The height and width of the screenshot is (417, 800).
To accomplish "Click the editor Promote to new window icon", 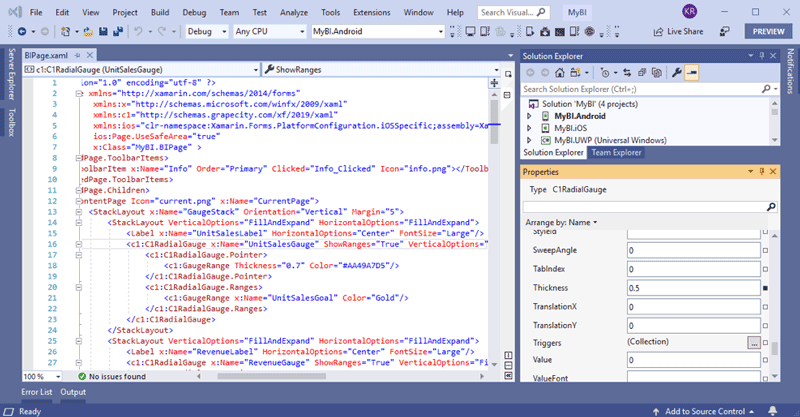I will pos(508,74).
